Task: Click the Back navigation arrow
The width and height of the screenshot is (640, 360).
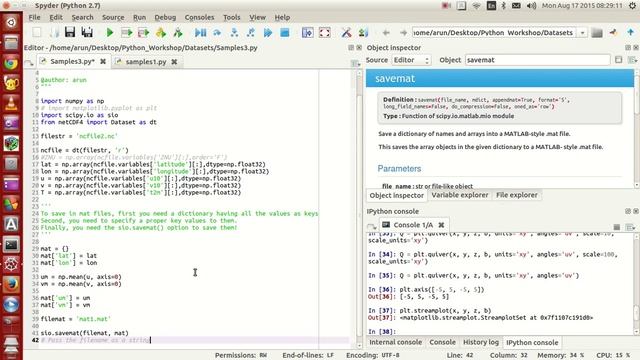Action: point(386,33)
